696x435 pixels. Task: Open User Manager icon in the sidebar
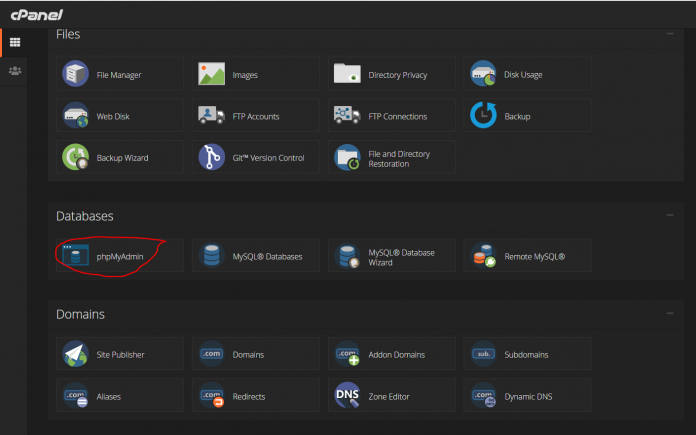coord(15,71)
